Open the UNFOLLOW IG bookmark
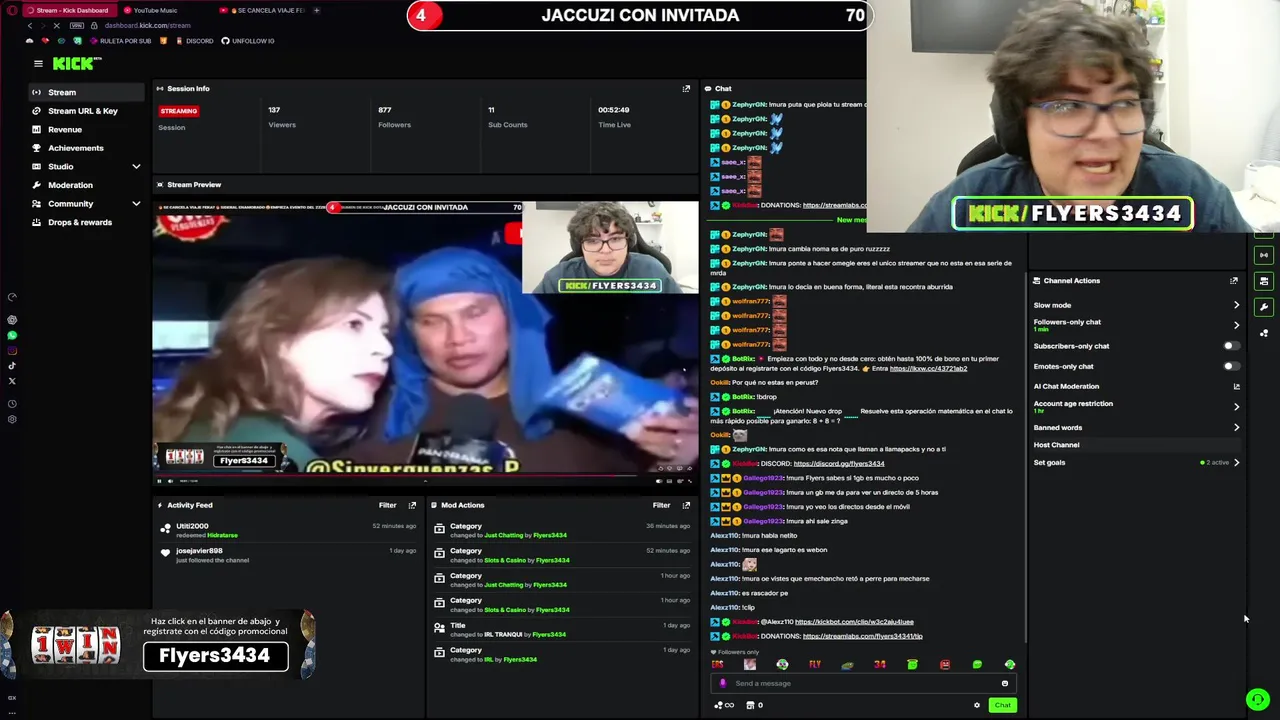The width and height of the screenshot is (1280, 720). 248,41
